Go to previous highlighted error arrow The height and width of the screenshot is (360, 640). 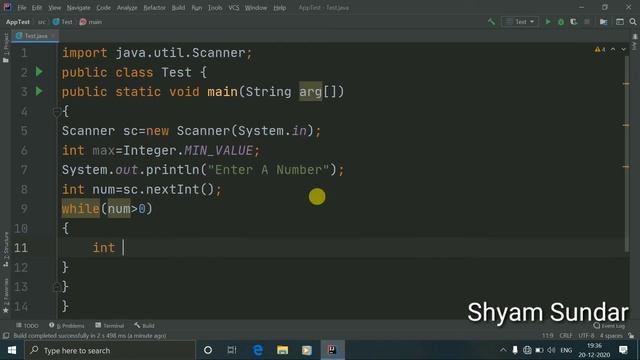pyautogui.click(x=613, y=49)
